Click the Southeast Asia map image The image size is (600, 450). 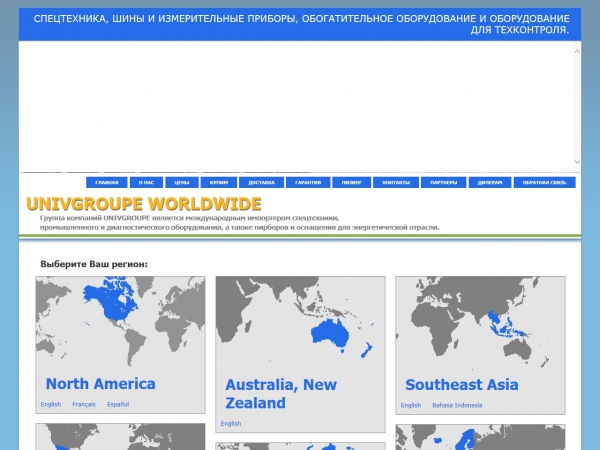click(x=480, y=322)
